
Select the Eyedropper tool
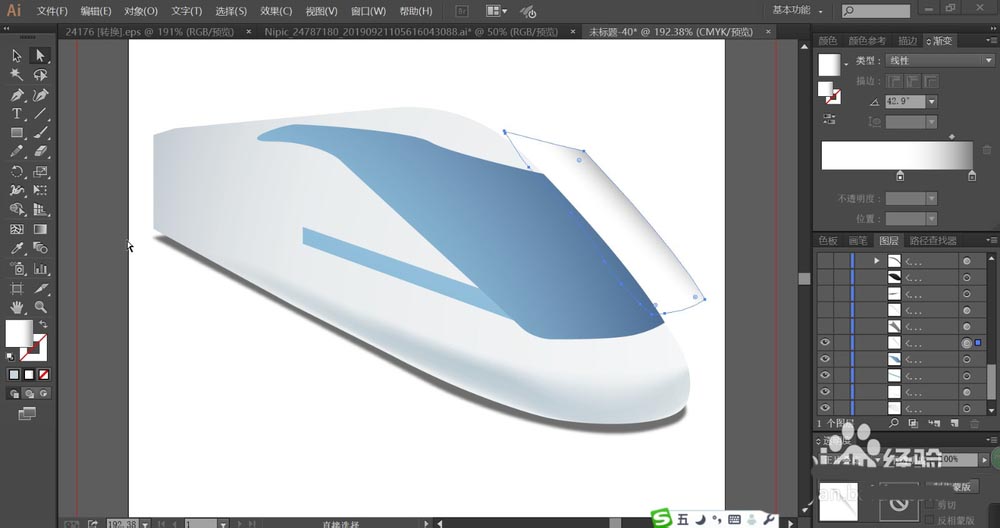coord(17,248)
